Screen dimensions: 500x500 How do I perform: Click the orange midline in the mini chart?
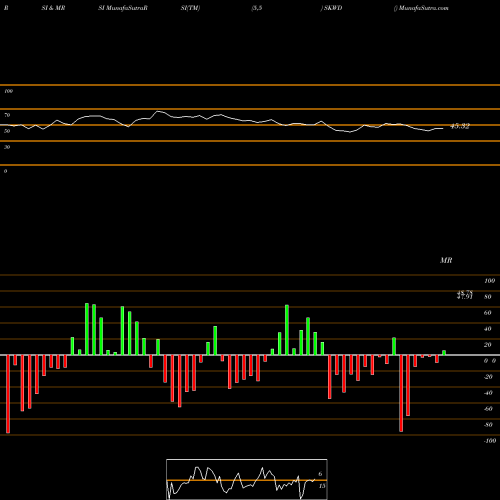pyautogui.click(x=247, y=480)
